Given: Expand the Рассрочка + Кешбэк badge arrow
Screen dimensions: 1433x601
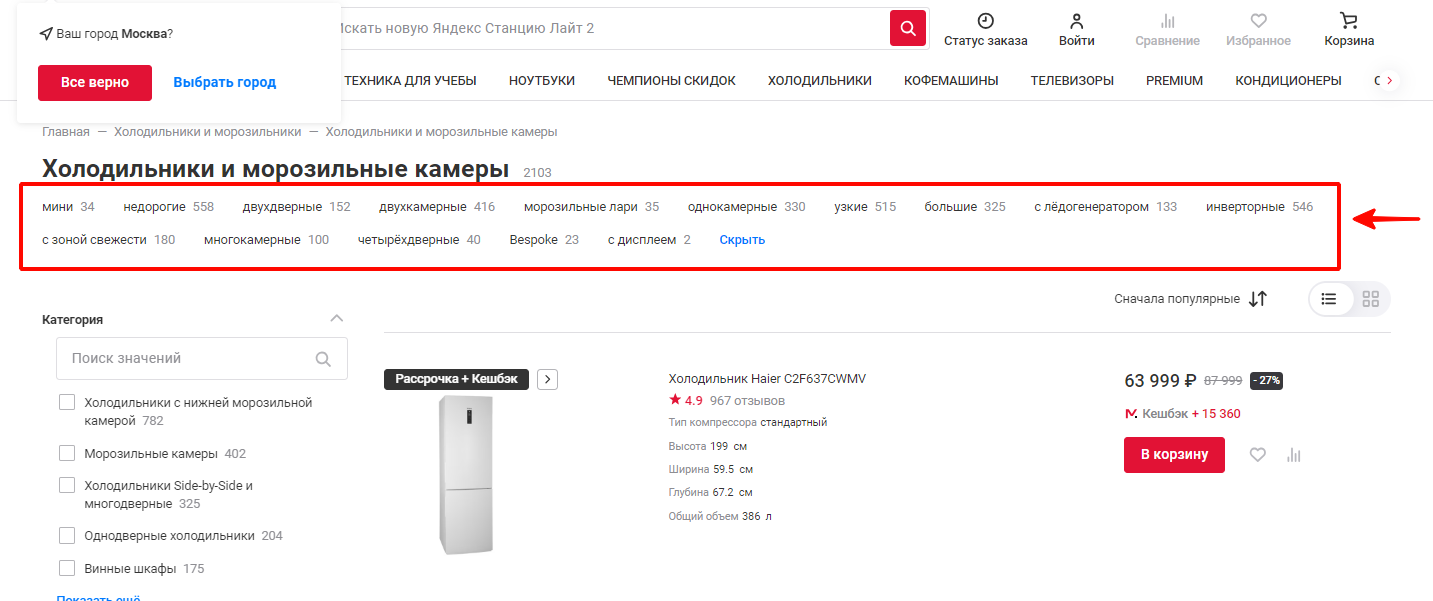Looking at the screenshot, I should (547, 379).
